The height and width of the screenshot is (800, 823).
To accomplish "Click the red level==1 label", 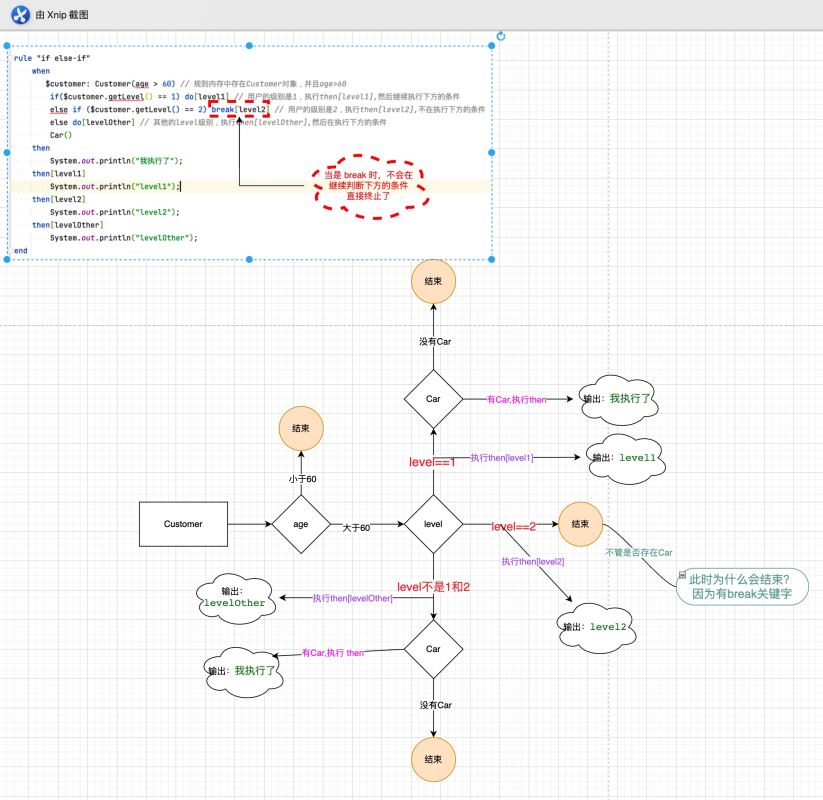I will click(x=432, y=462).
